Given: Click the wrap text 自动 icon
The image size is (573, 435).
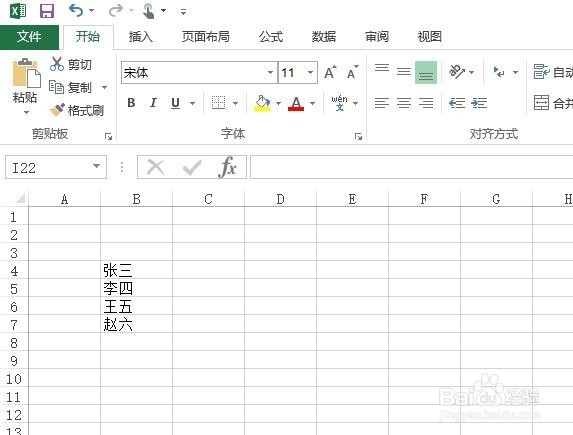Looking at the screenshot, I should pyautogui.click(x=541, y=72).
